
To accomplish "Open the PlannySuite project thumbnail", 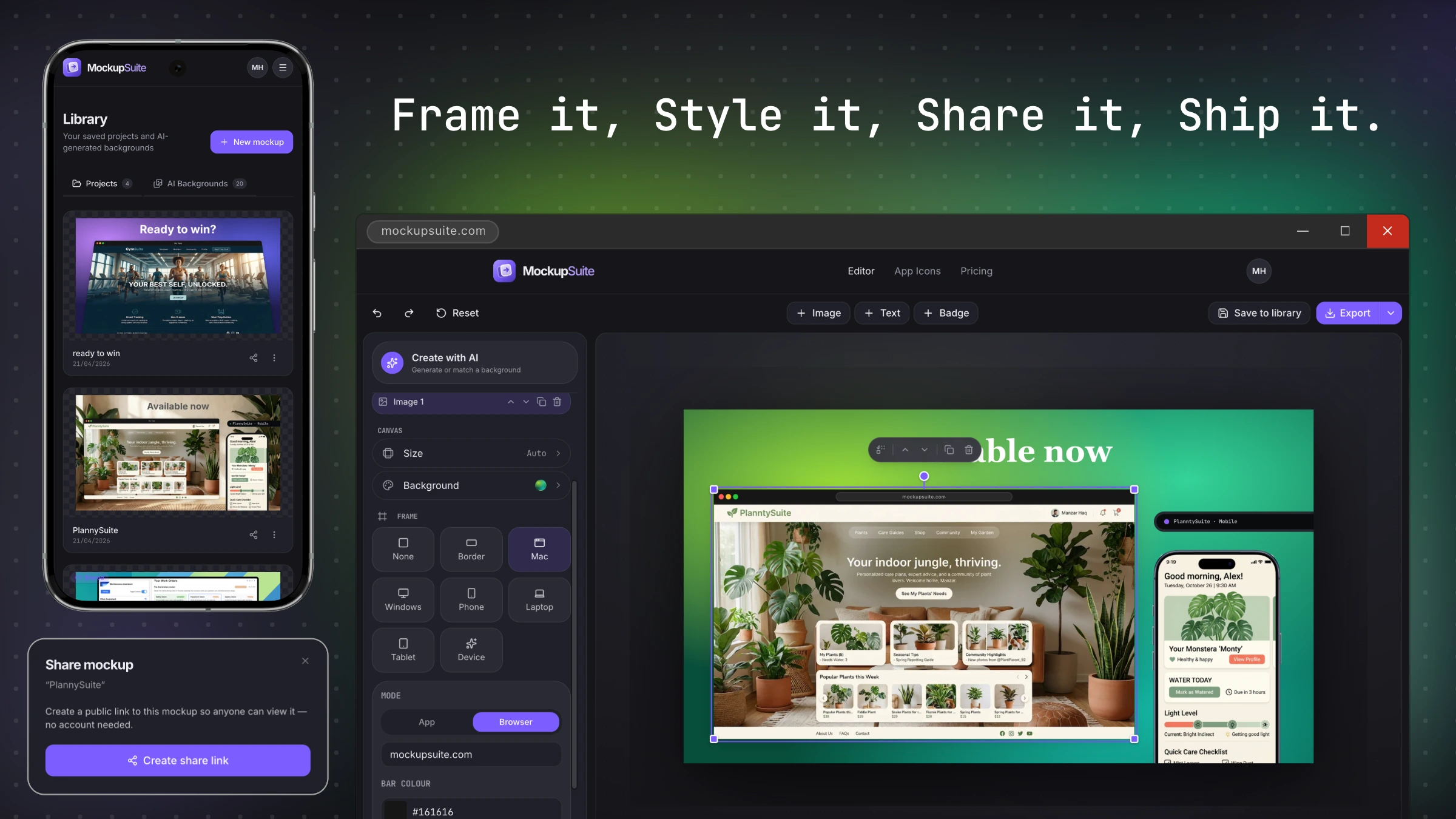I will (178, 453).
